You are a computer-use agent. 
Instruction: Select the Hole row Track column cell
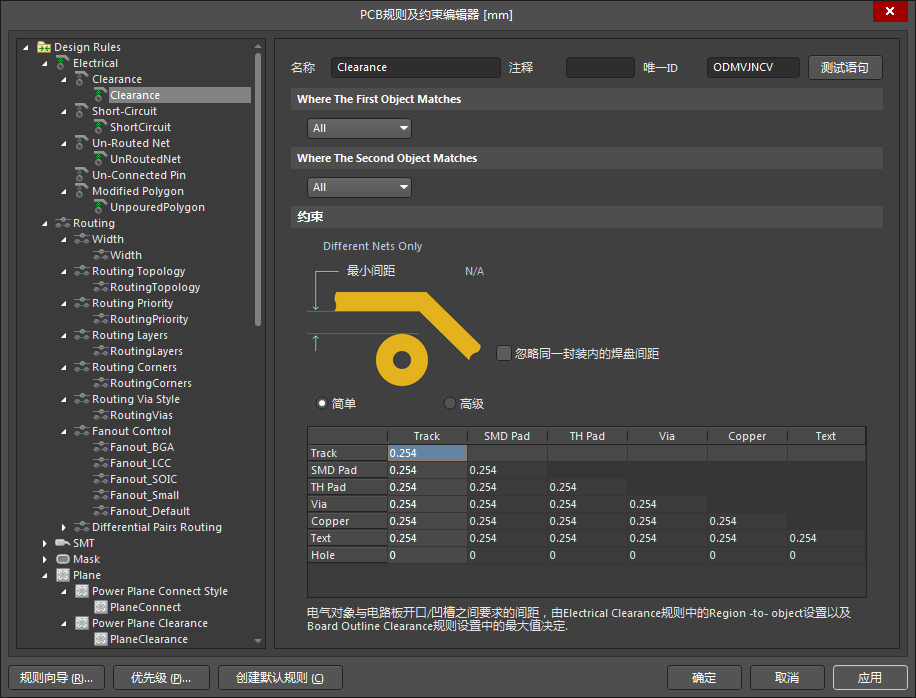tap(427, 555)
